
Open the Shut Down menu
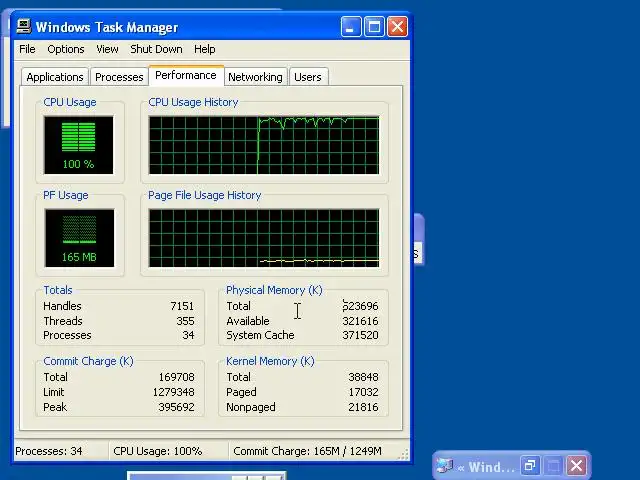(x=156, y=49)
